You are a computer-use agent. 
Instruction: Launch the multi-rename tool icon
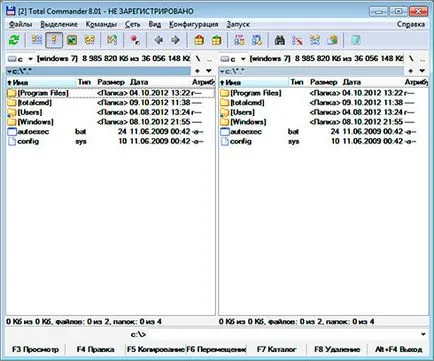(x=297, y=40)
